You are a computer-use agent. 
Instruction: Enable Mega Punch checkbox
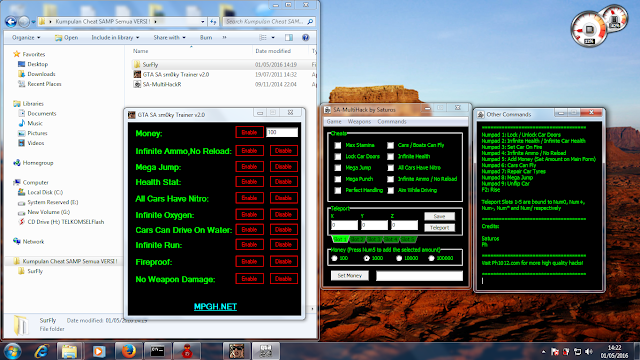338,179
